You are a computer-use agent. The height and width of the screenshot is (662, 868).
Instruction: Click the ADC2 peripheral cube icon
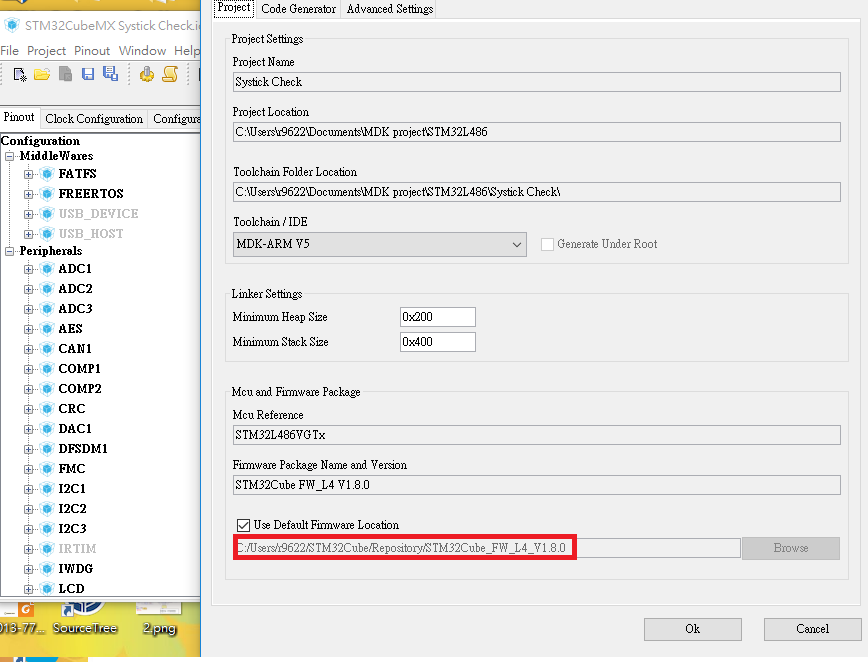(48, 289)
